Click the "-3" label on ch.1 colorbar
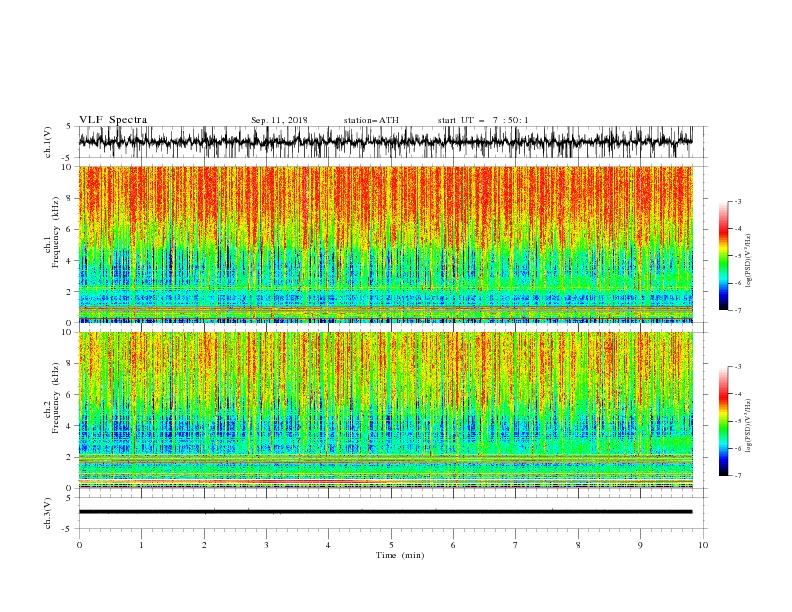 point(738,201)
